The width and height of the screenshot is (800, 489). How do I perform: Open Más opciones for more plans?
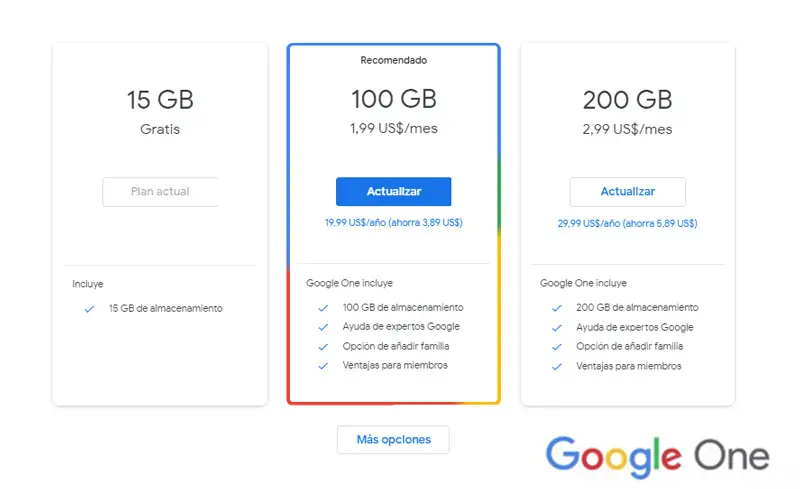(393, 439)
